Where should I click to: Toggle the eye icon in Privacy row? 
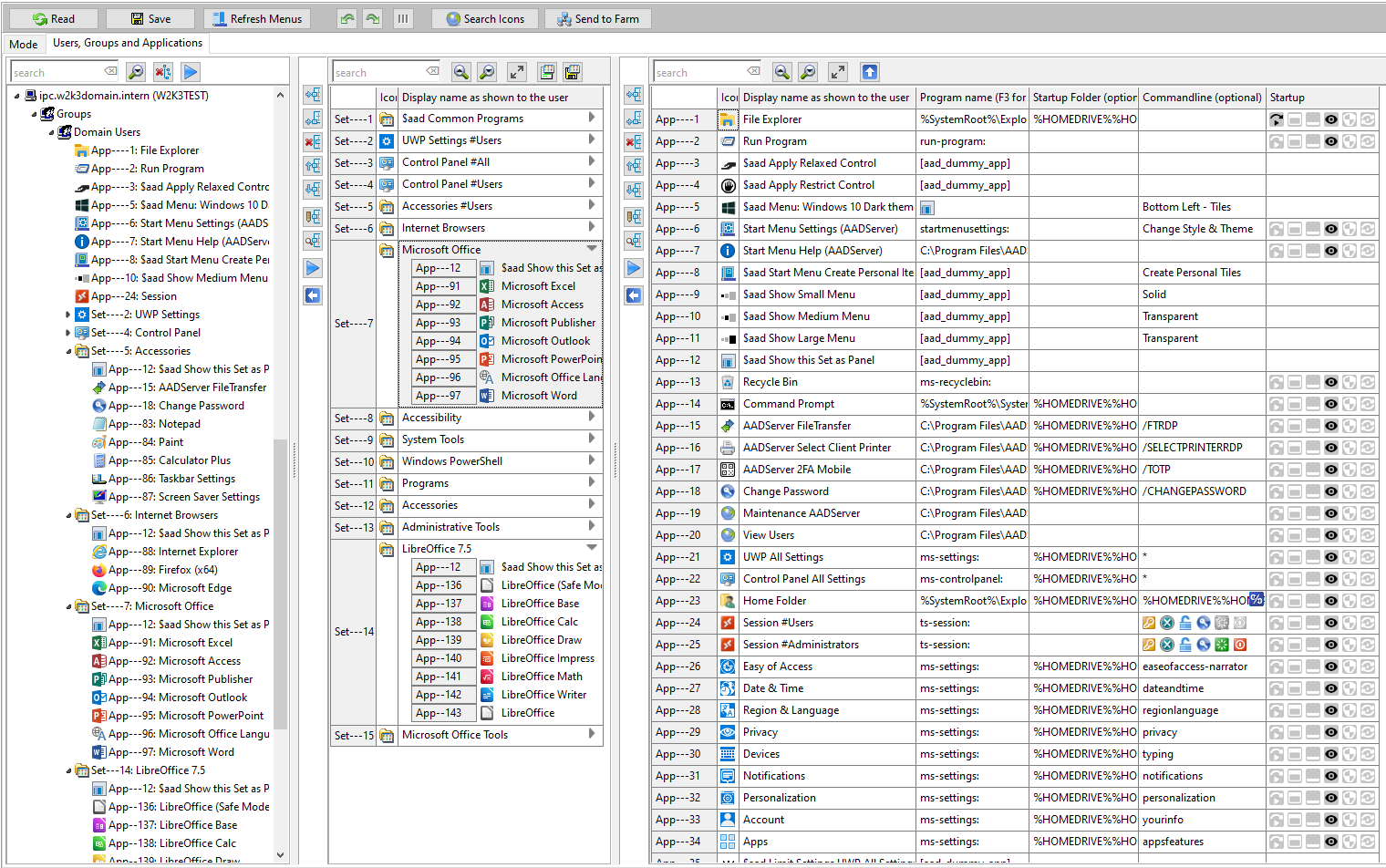(x=1331, y=732)
